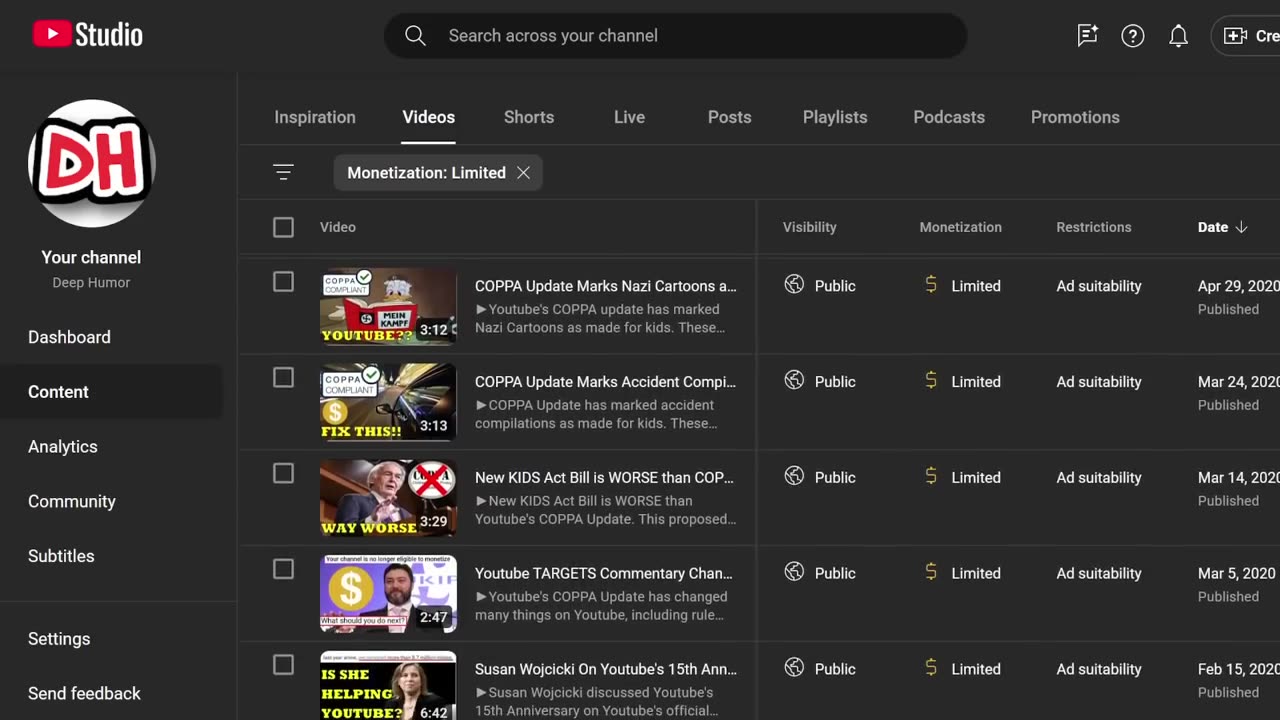Switch to the Playlists tab
The height and width of the screenshot is (720, 1280).
tap(835, 117)
